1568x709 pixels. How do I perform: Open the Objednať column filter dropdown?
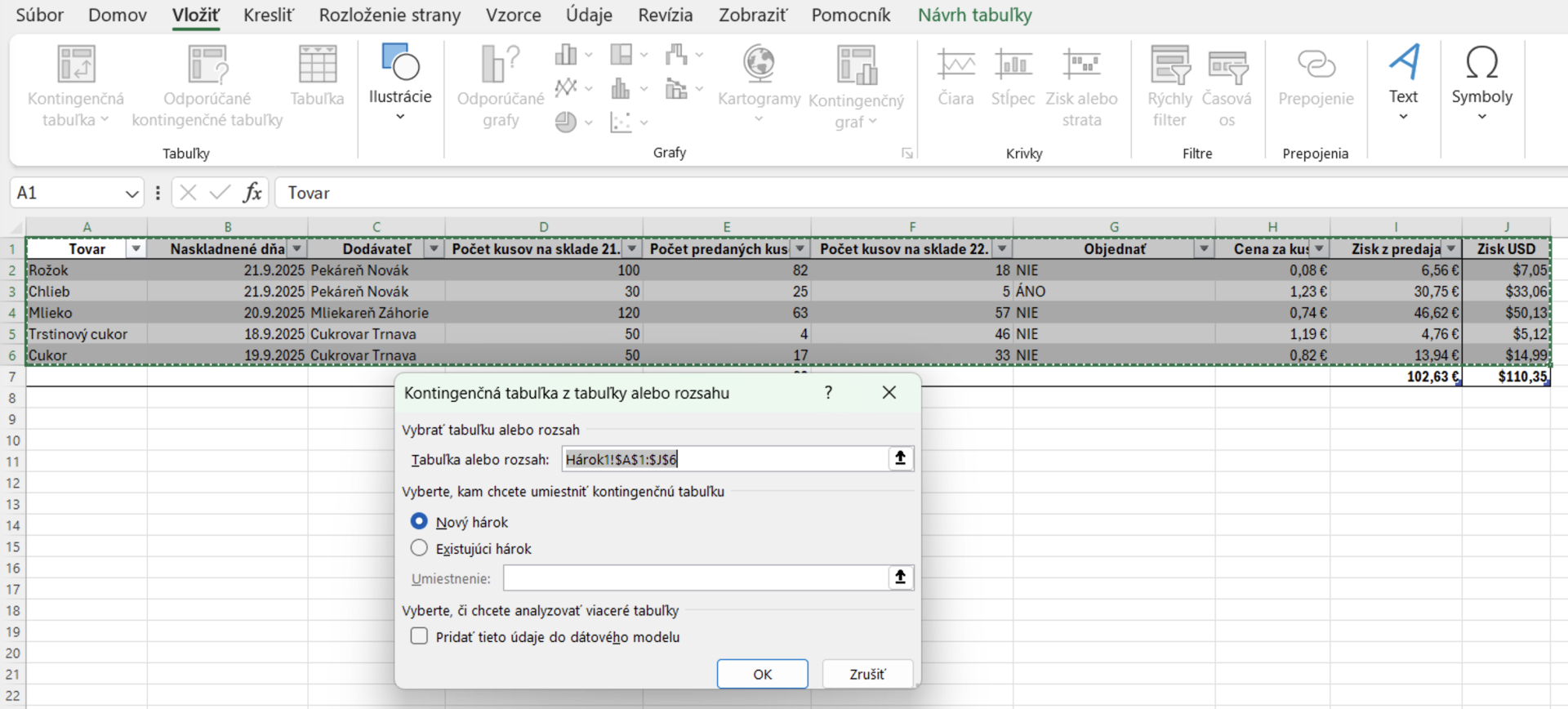click(x=1204, y=249)
